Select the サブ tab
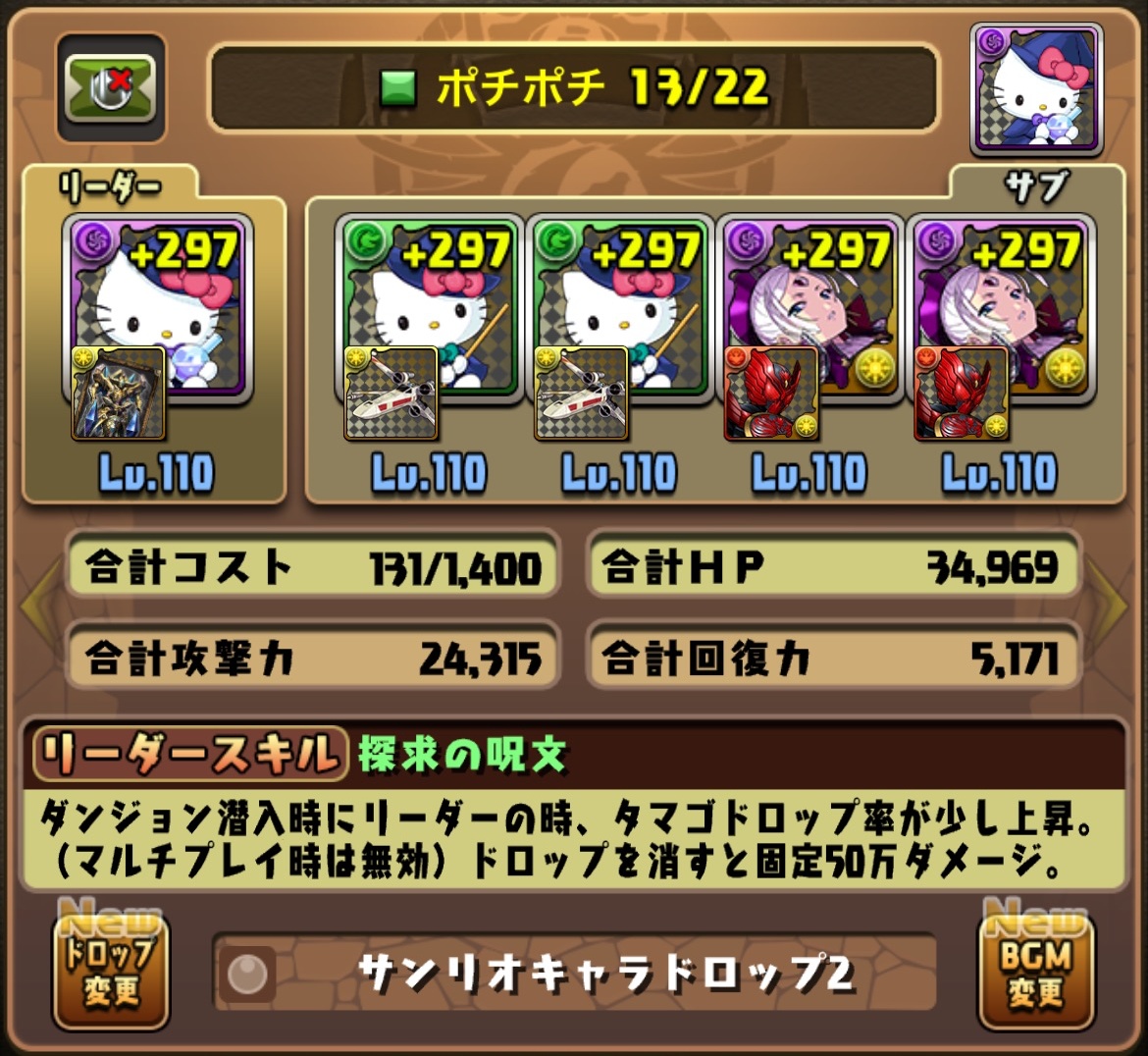The image size is (1148, 1056). [x=1037, y=187]
